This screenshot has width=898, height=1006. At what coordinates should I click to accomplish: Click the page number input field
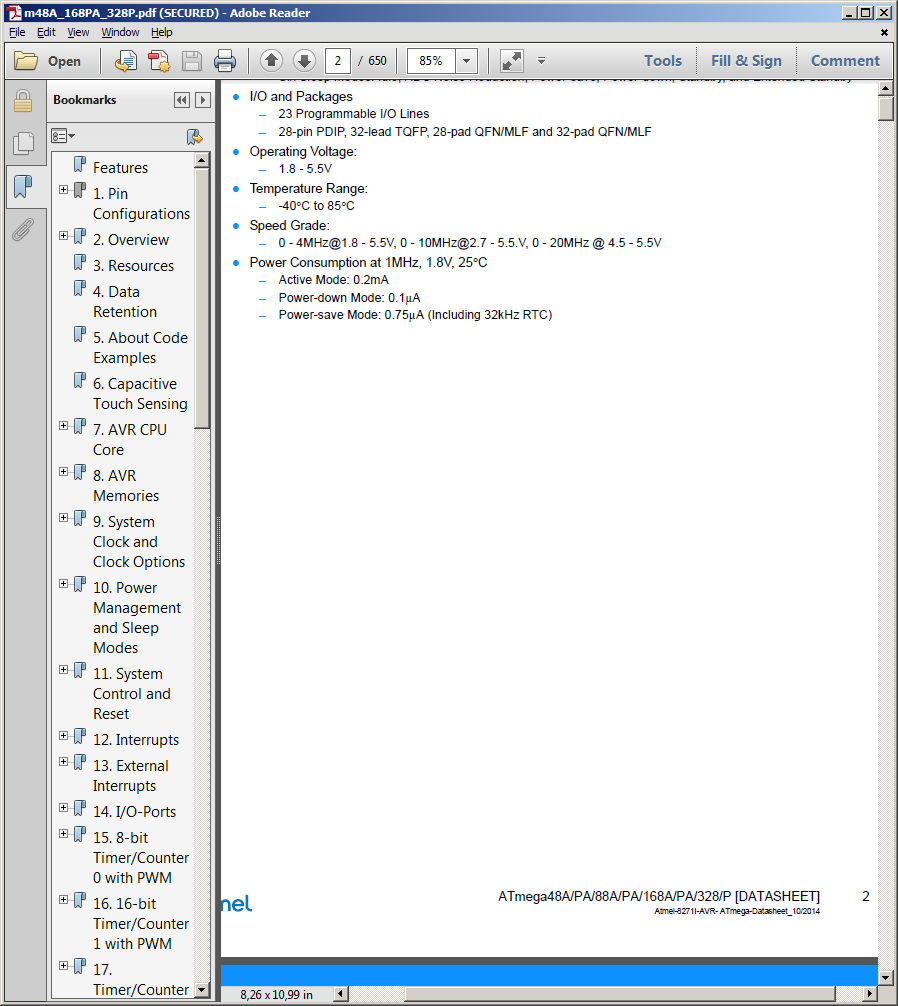(337, 61)
